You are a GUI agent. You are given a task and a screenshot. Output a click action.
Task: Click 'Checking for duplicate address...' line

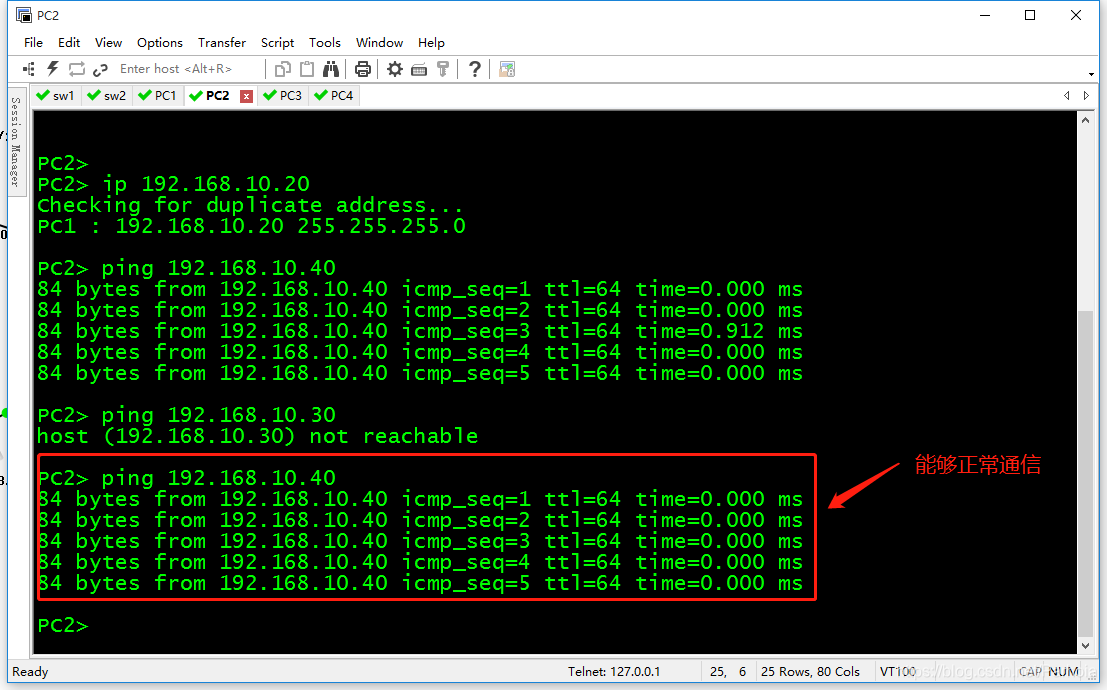click(x=250, y=205)
